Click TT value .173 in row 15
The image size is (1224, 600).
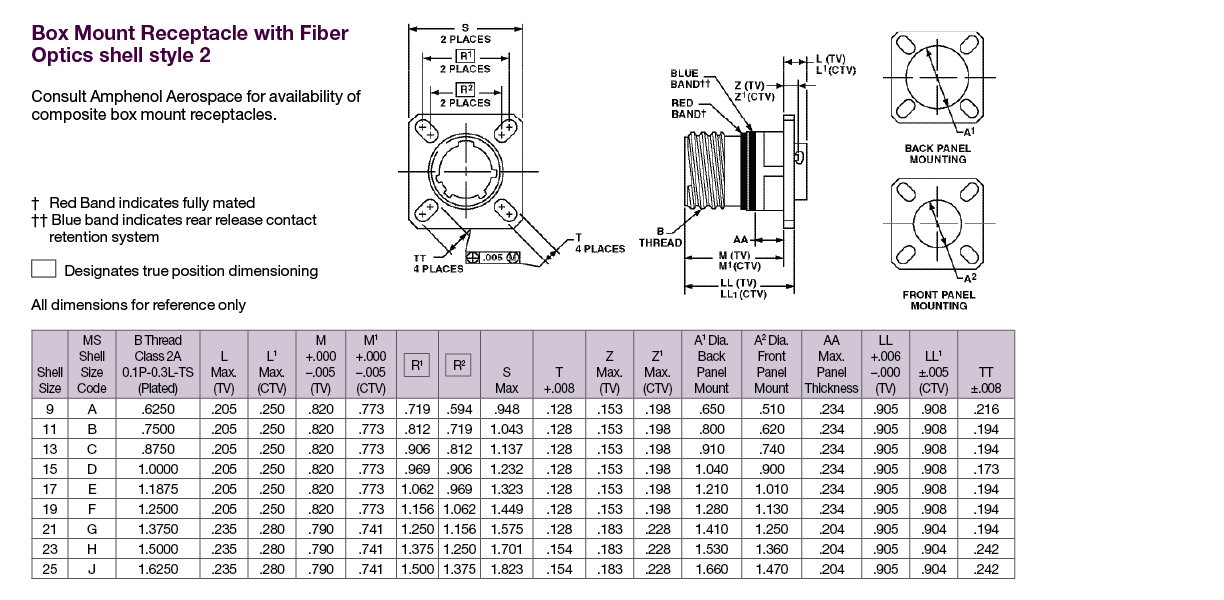coord(986,469)
